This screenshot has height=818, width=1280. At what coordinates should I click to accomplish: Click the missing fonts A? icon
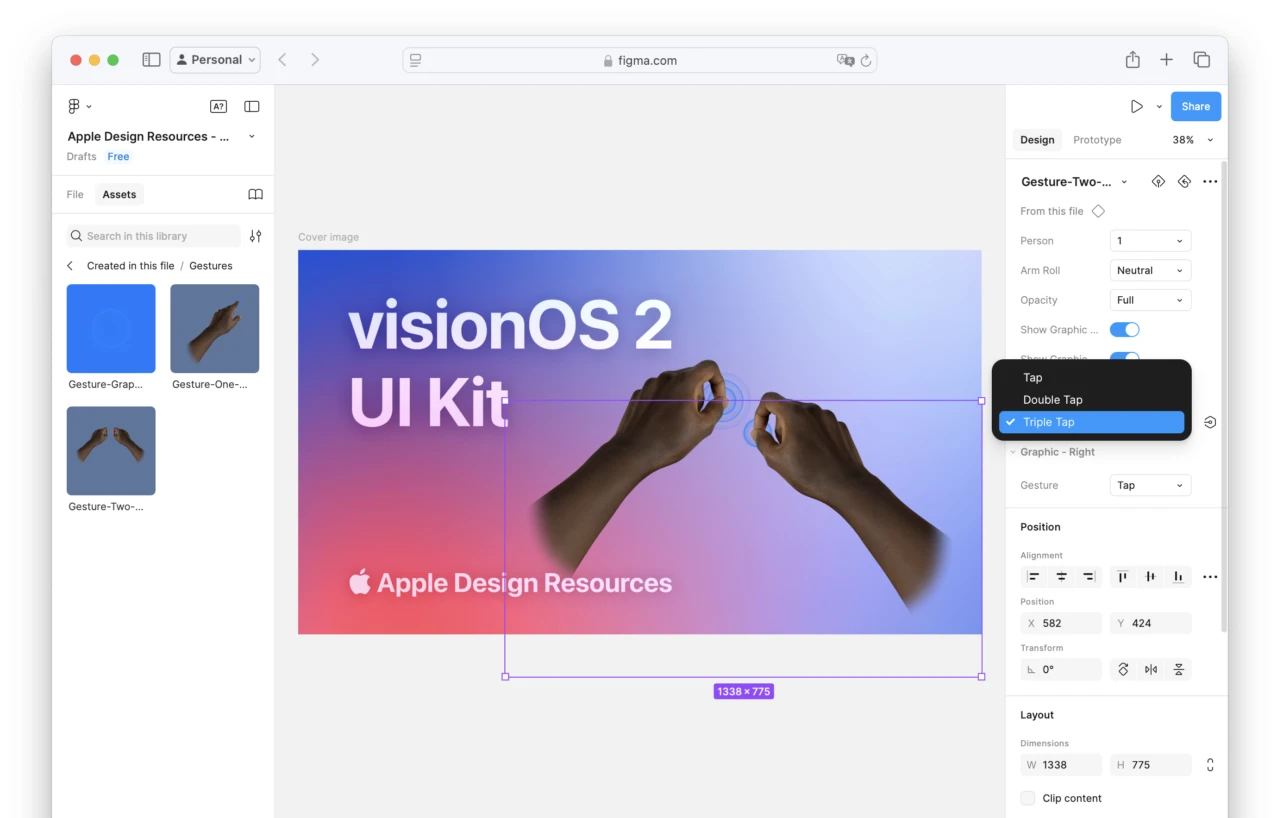point(218,106)
